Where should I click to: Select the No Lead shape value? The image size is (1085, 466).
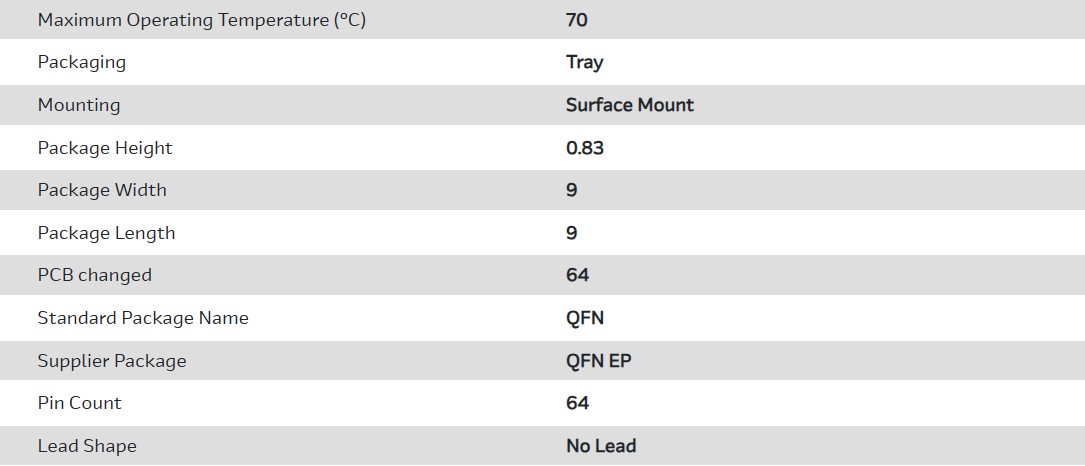coord(601,446)
